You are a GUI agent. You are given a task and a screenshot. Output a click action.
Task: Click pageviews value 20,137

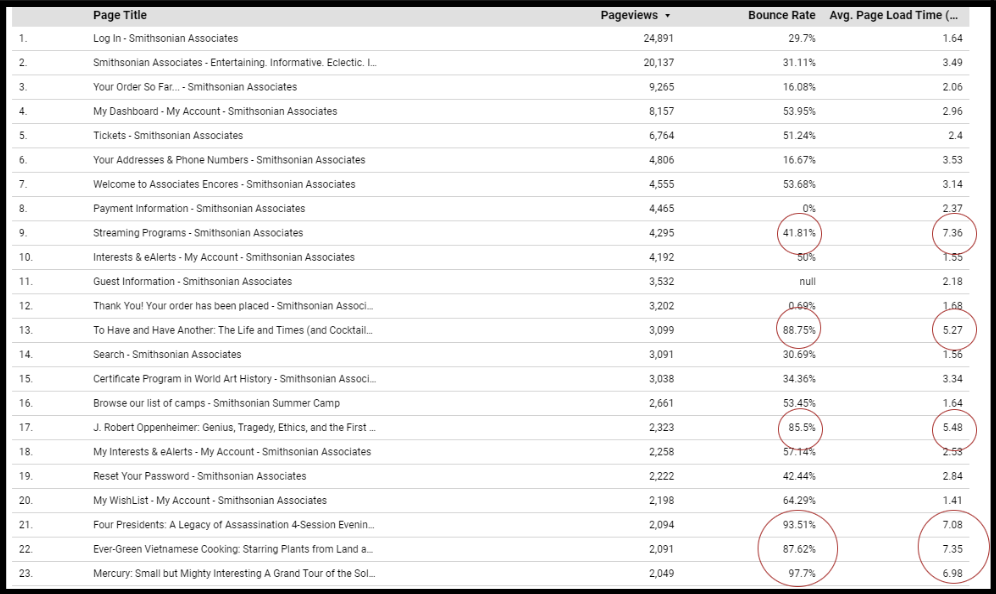coord(658,62)
